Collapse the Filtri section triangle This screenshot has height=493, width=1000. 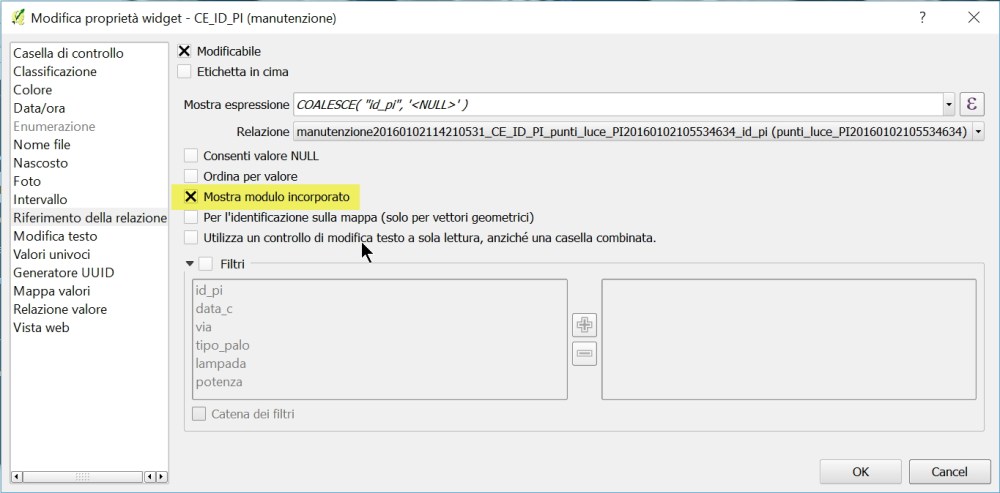point(189,263)
